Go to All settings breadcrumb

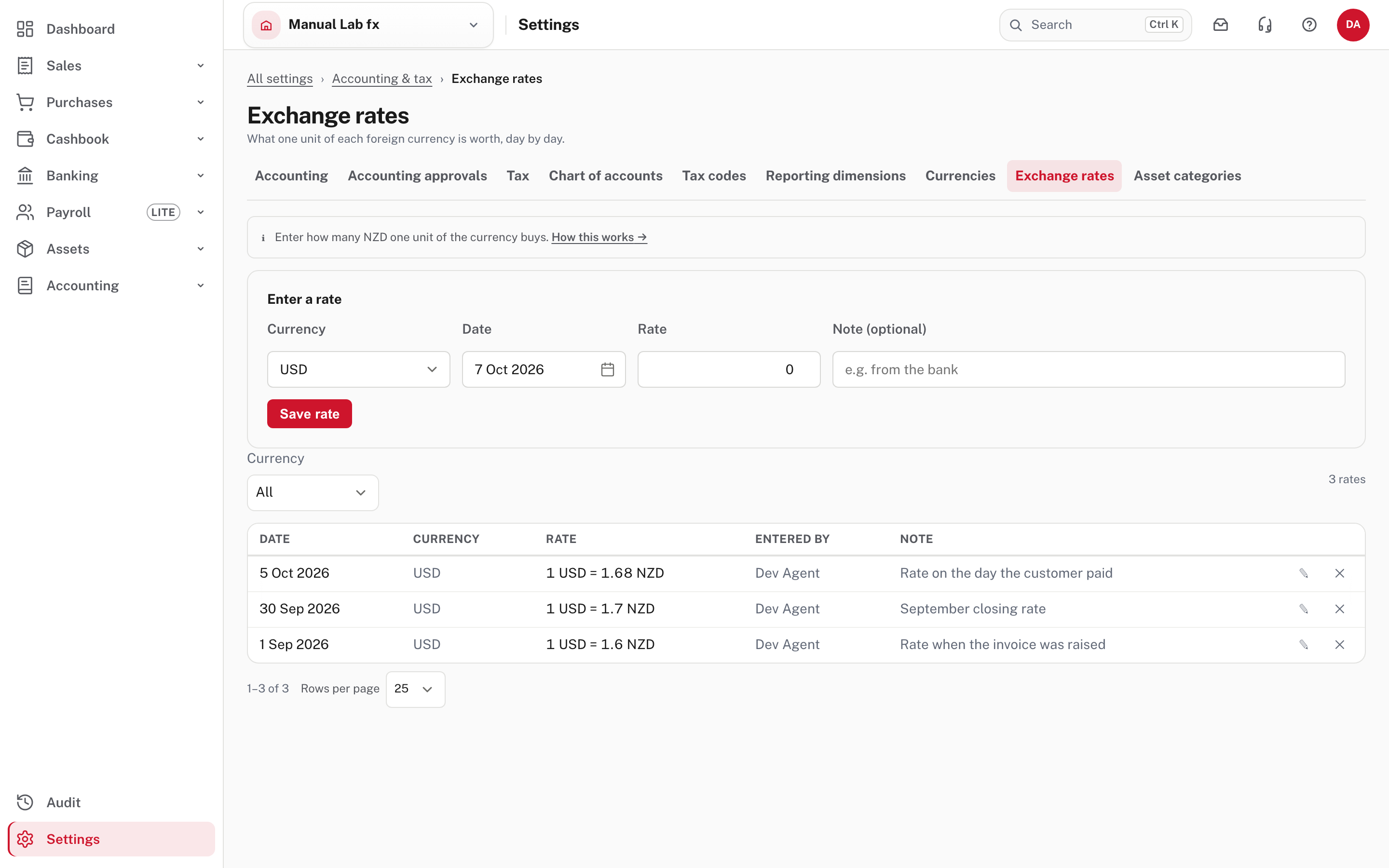pos(280,79)
